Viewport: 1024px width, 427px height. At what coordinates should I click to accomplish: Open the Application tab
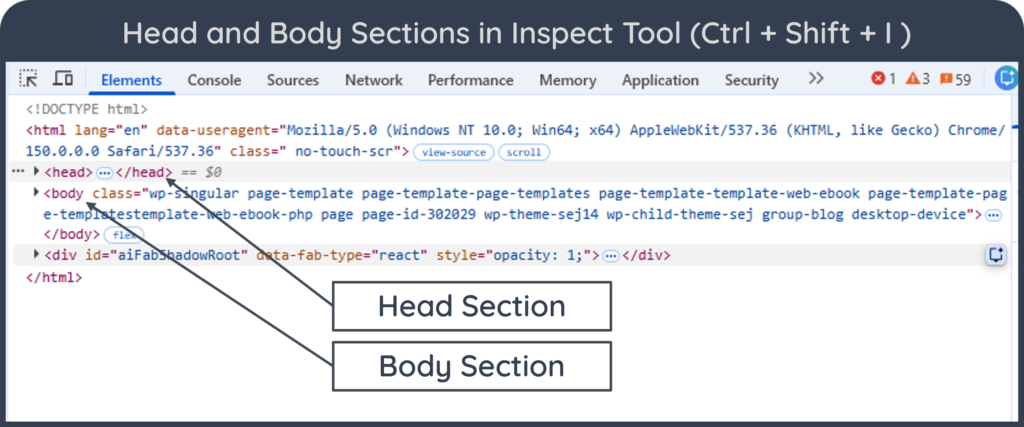tap(660, 80)
